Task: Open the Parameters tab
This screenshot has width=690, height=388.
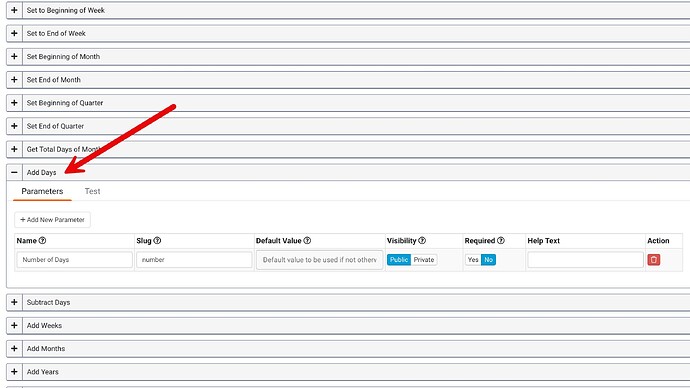Action: (42, 191)
